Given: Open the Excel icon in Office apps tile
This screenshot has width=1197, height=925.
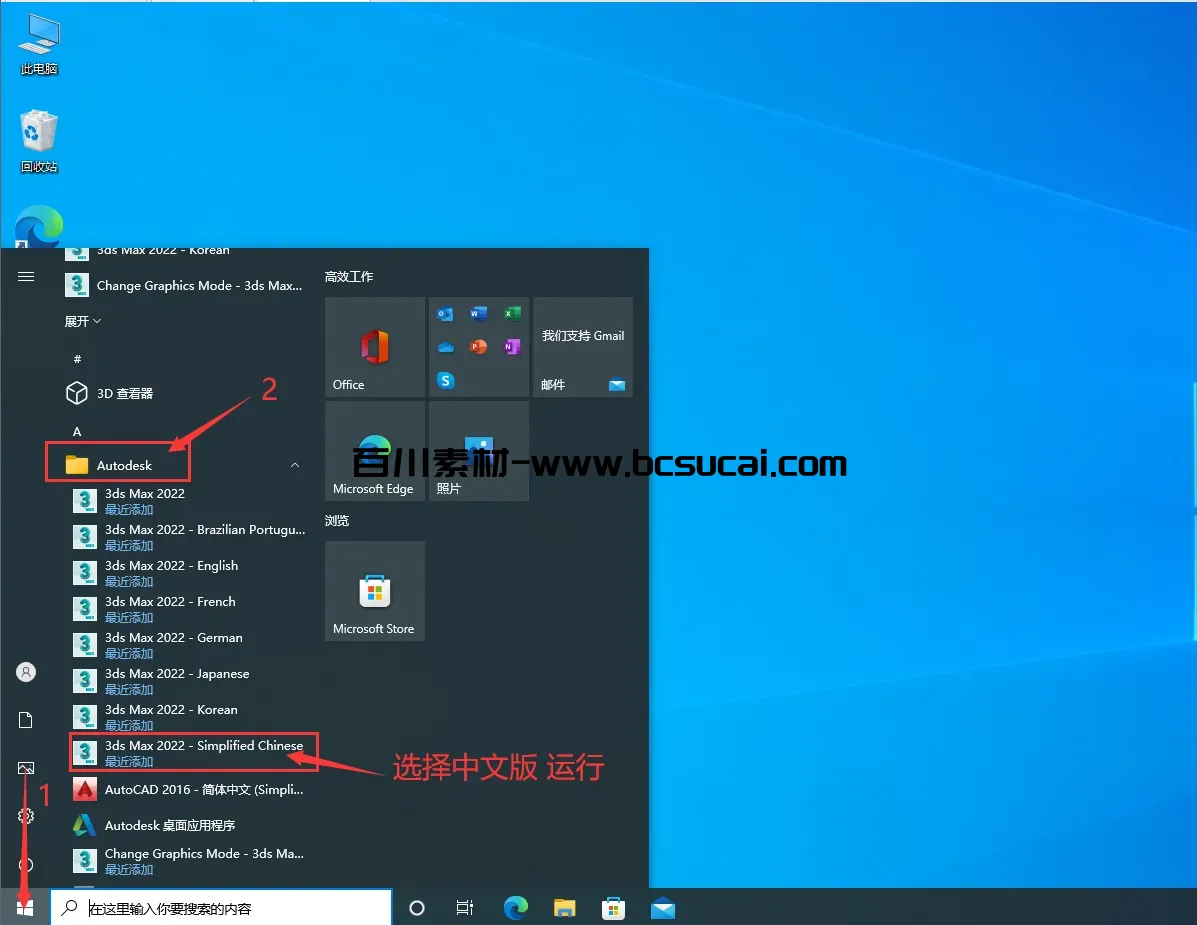Looking at the screenshot, I should tap(512, 314).
